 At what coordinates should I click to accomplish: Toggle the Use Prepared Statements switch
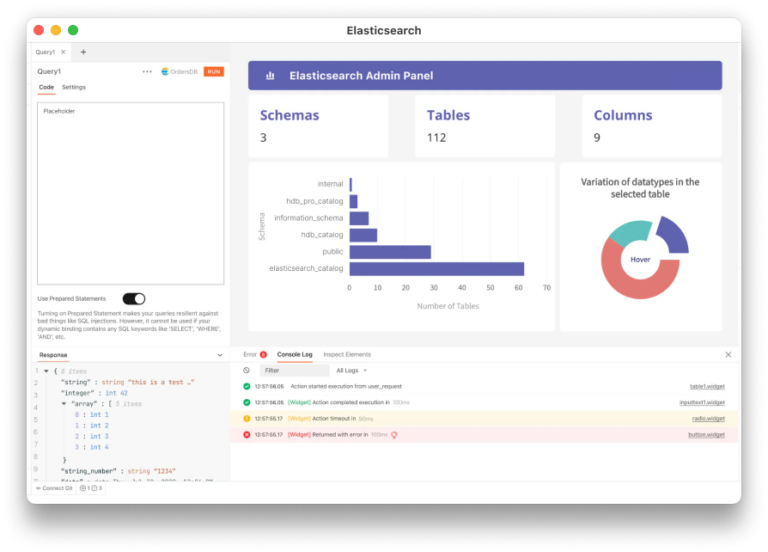[134, 299]
